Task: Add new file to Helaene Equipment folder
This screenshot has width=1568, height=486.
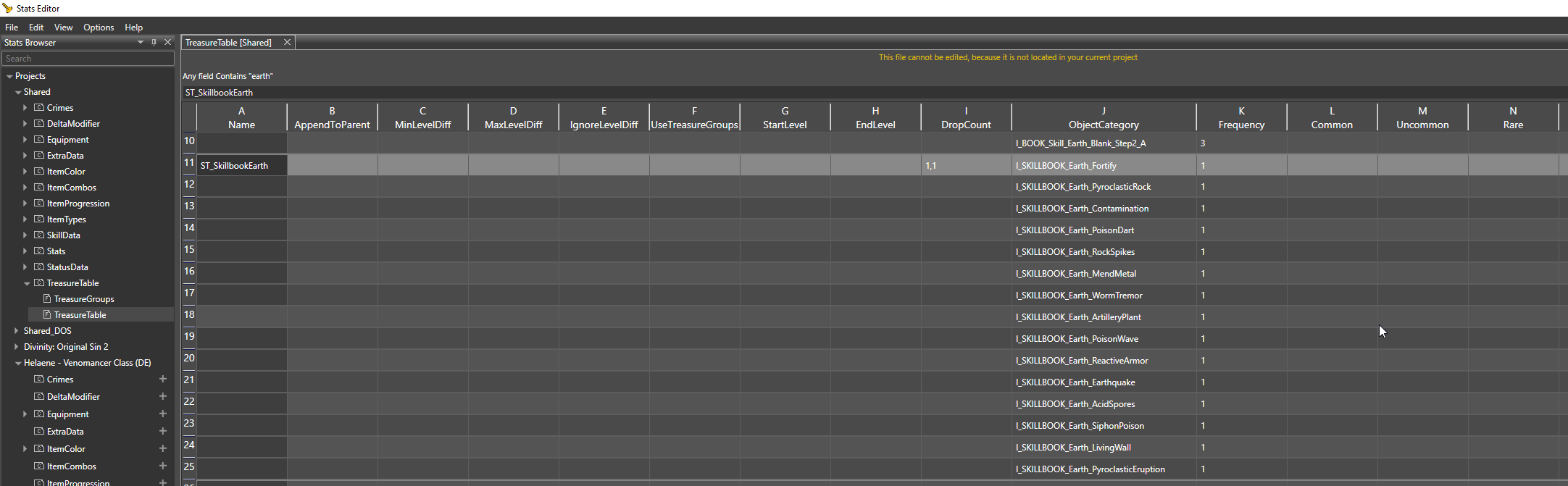Action: coord(163,414)
